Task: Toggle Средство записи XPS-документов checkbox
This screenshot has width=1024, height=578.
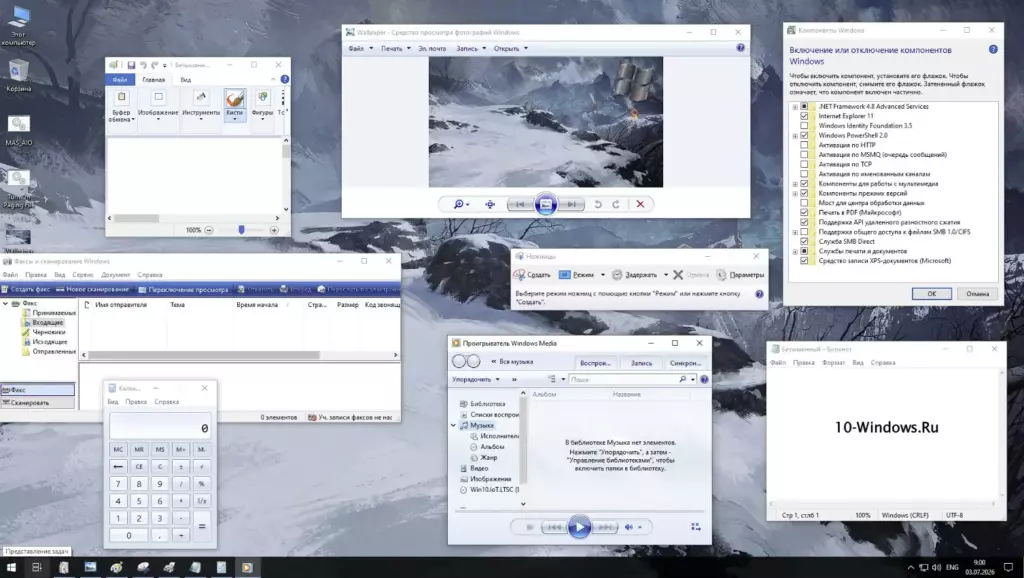Action: pos(804,261)
